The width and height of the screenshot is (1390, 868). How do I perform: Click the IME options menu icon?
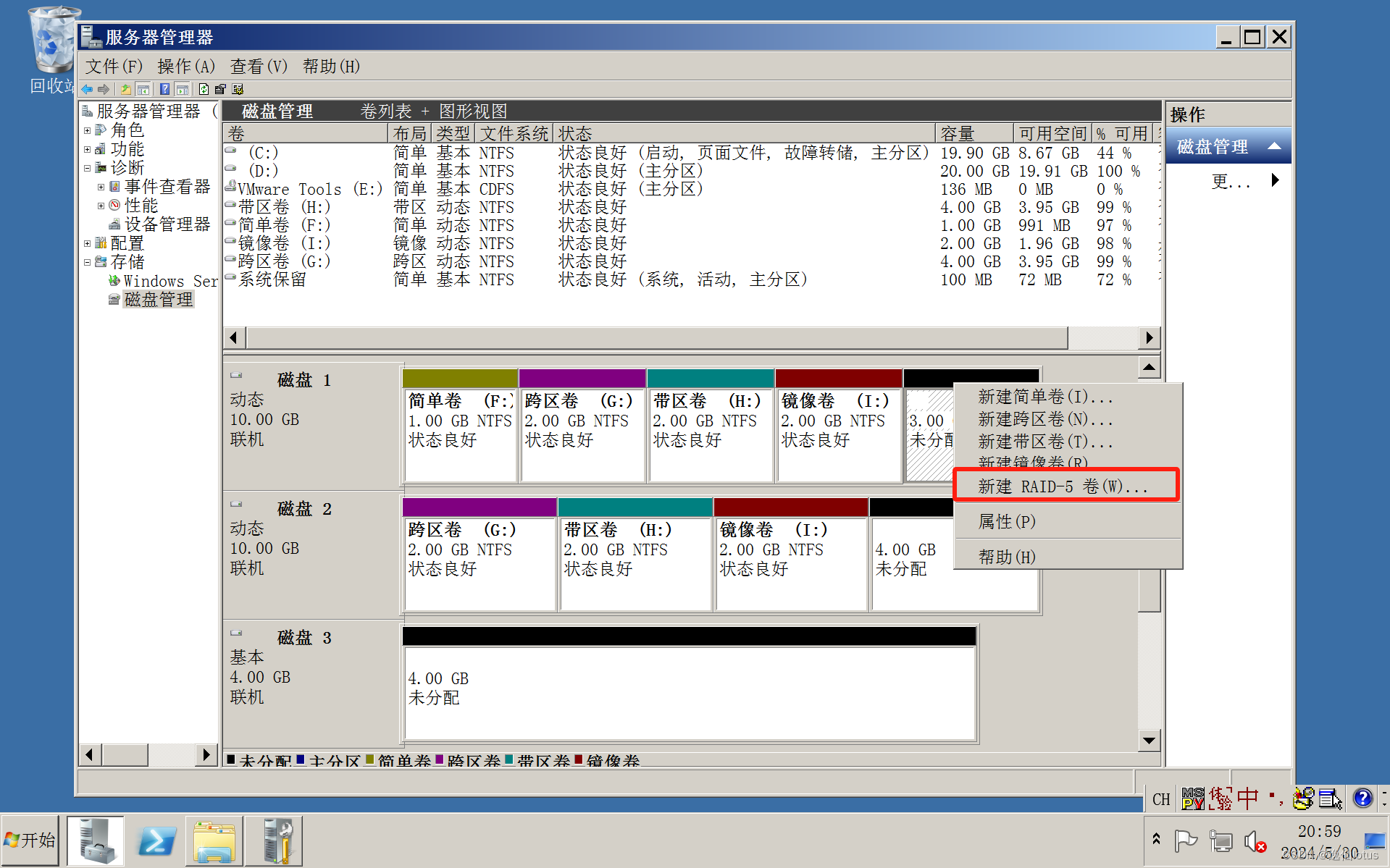pos(1330,799)
